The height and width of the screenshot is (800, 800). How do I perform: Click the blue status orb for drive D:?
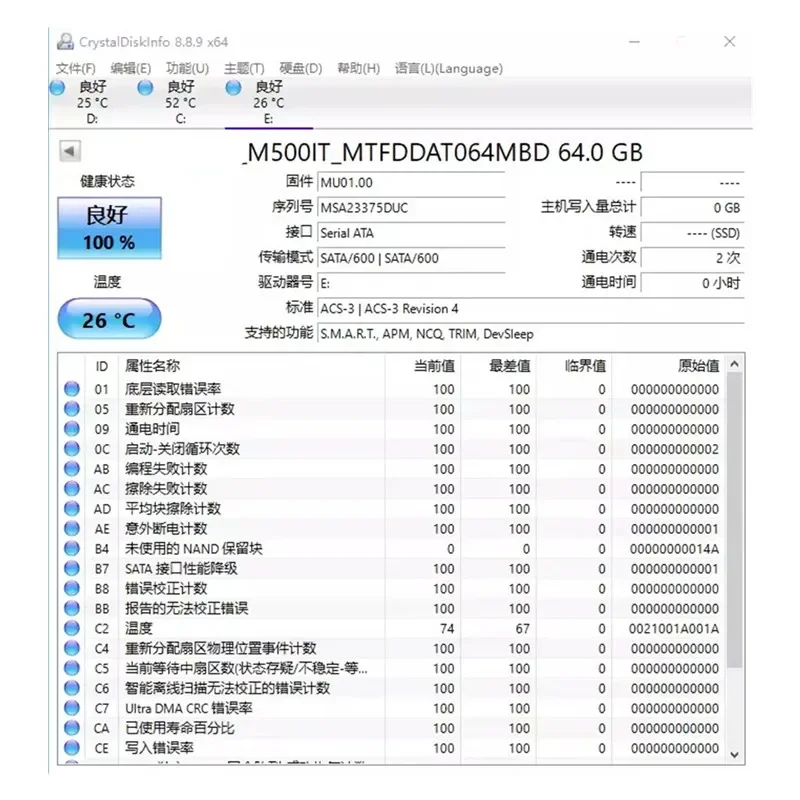tap(57, 88)
